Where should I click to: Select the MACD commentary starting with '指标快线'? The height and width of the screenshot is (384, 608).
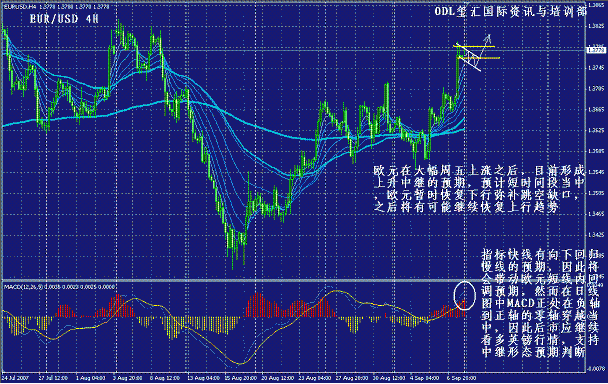(540, 303)
